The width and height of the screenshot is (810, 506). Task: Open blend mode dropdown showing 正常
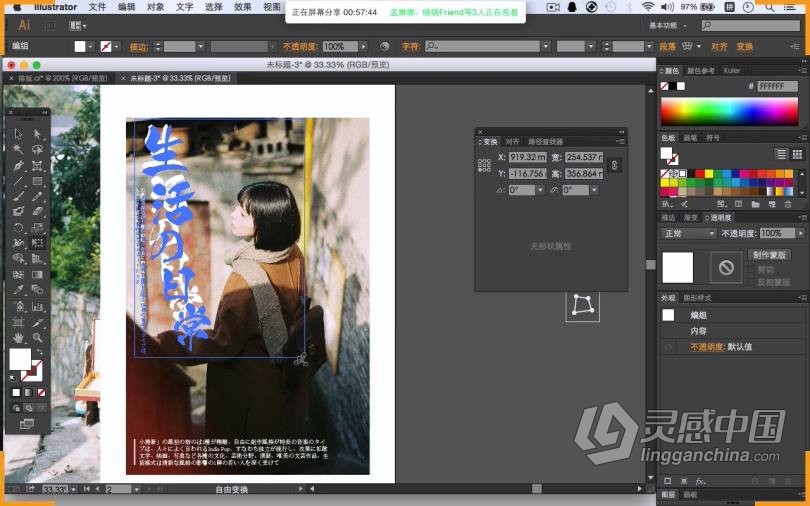[x=689, y=233]
